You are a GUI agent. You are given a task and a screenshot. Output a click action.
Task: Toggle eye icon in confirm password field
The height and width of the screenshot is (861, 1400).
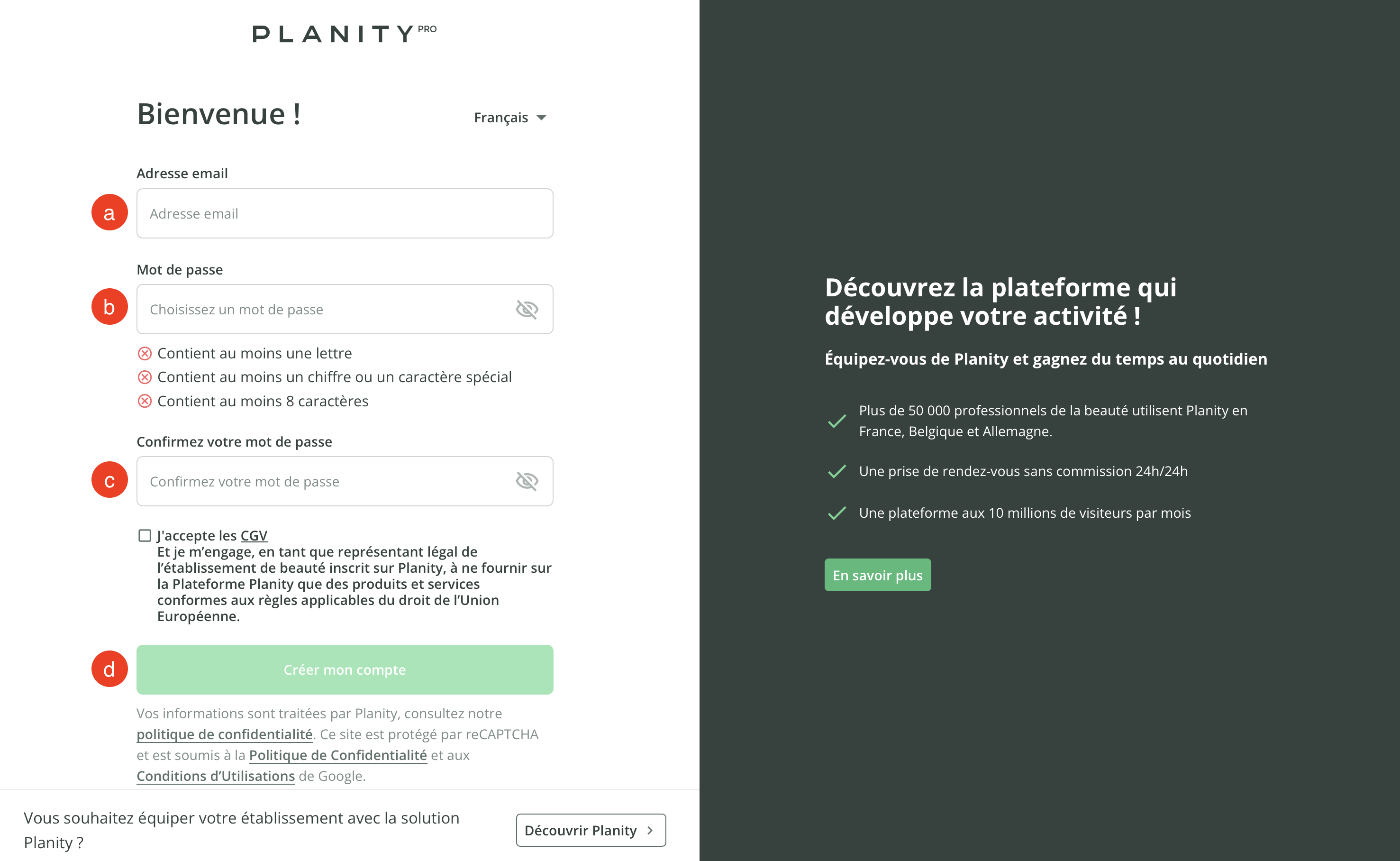pyautogui.click(x=527, y=481)
